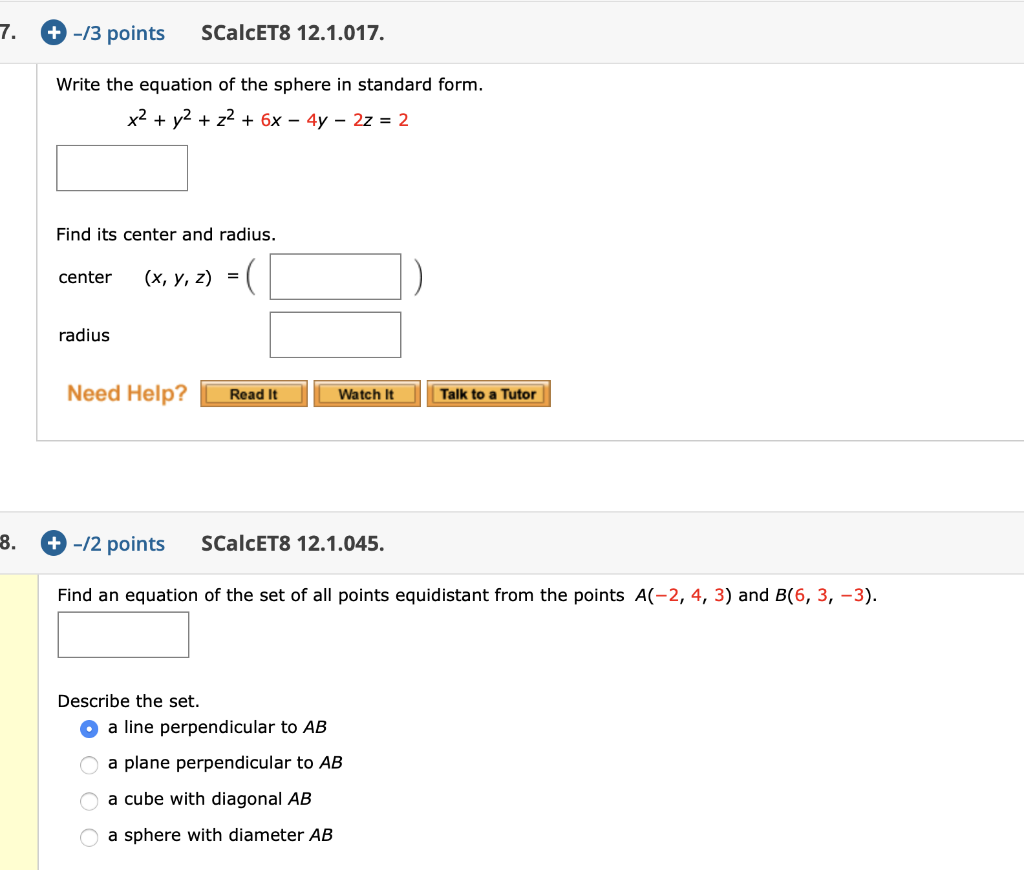Expand question 7 details via plus icon

(52, 32)
